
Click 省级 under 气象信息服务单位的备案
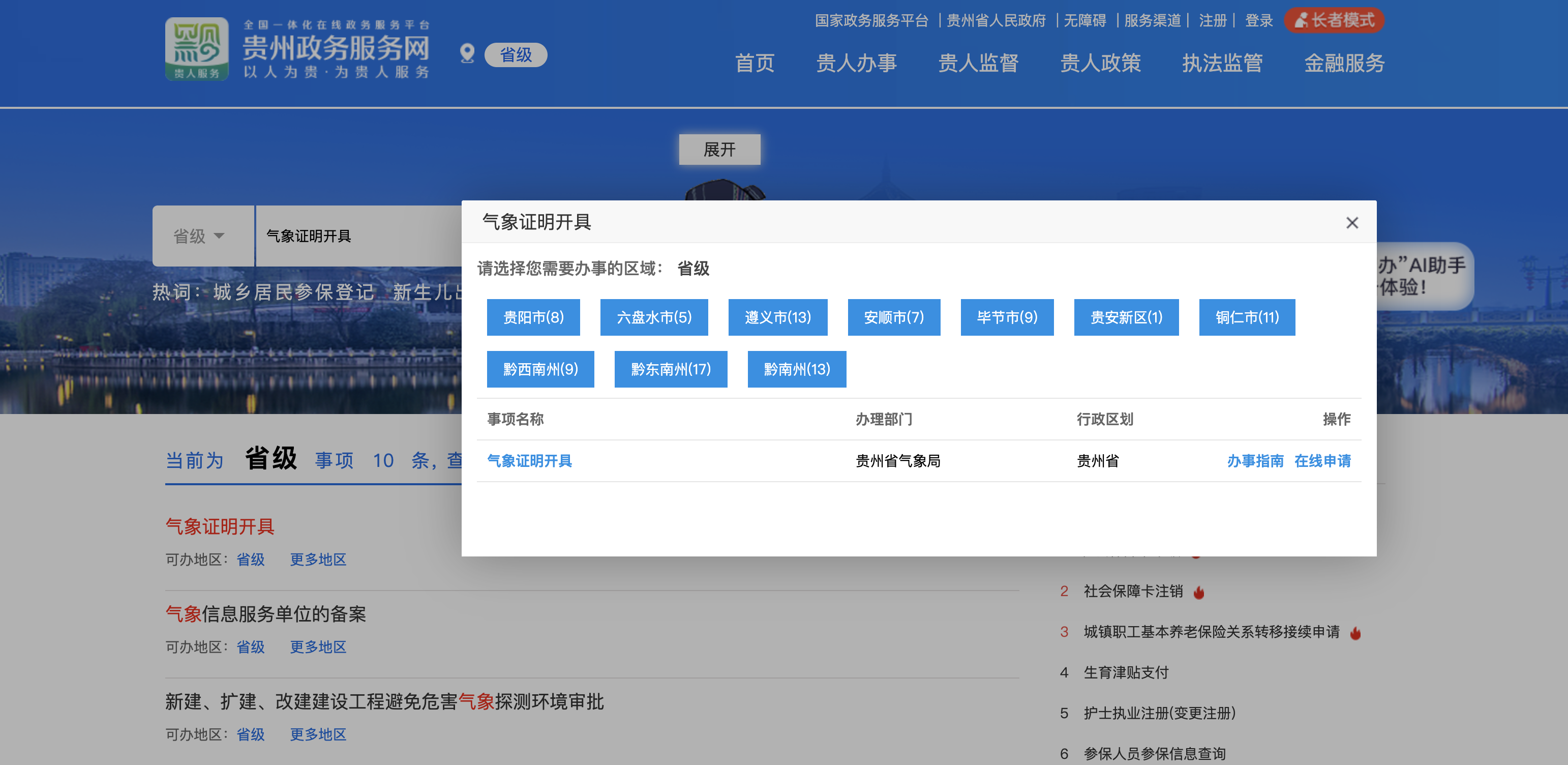(x=250, y=648)
